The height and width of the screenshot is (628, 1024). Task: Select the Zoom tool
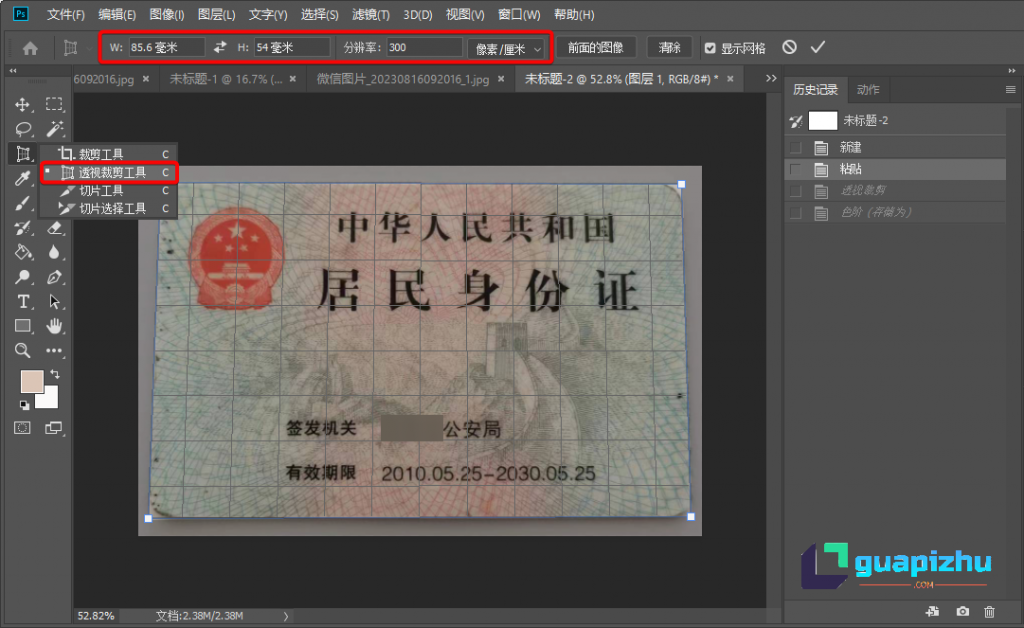tap(23, 350)
